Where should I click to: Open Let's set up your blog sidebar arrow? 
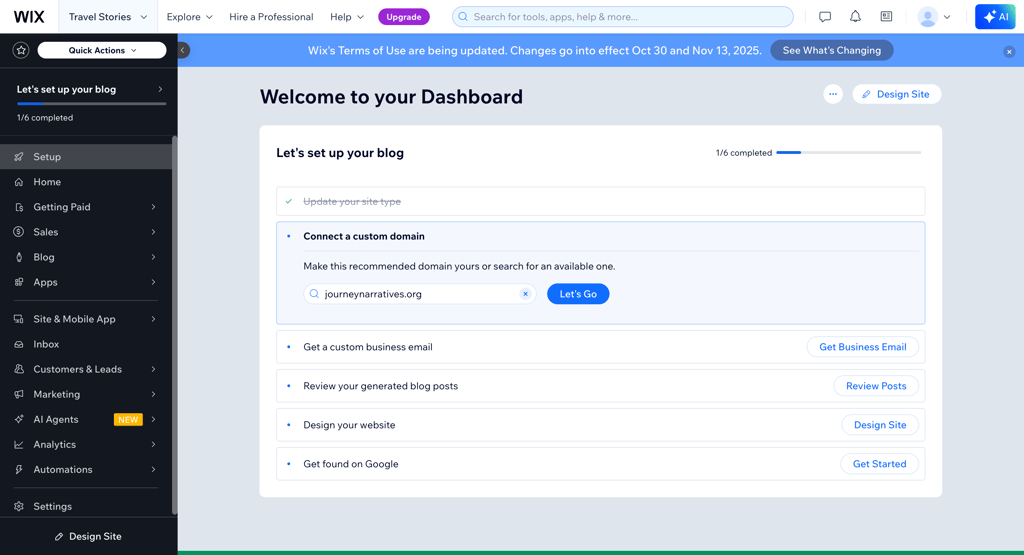(160, 89)
